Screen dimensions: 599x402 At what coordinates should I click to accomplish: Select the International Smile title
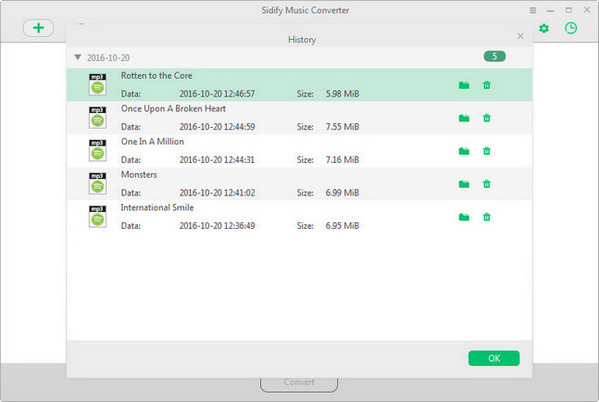157,207
